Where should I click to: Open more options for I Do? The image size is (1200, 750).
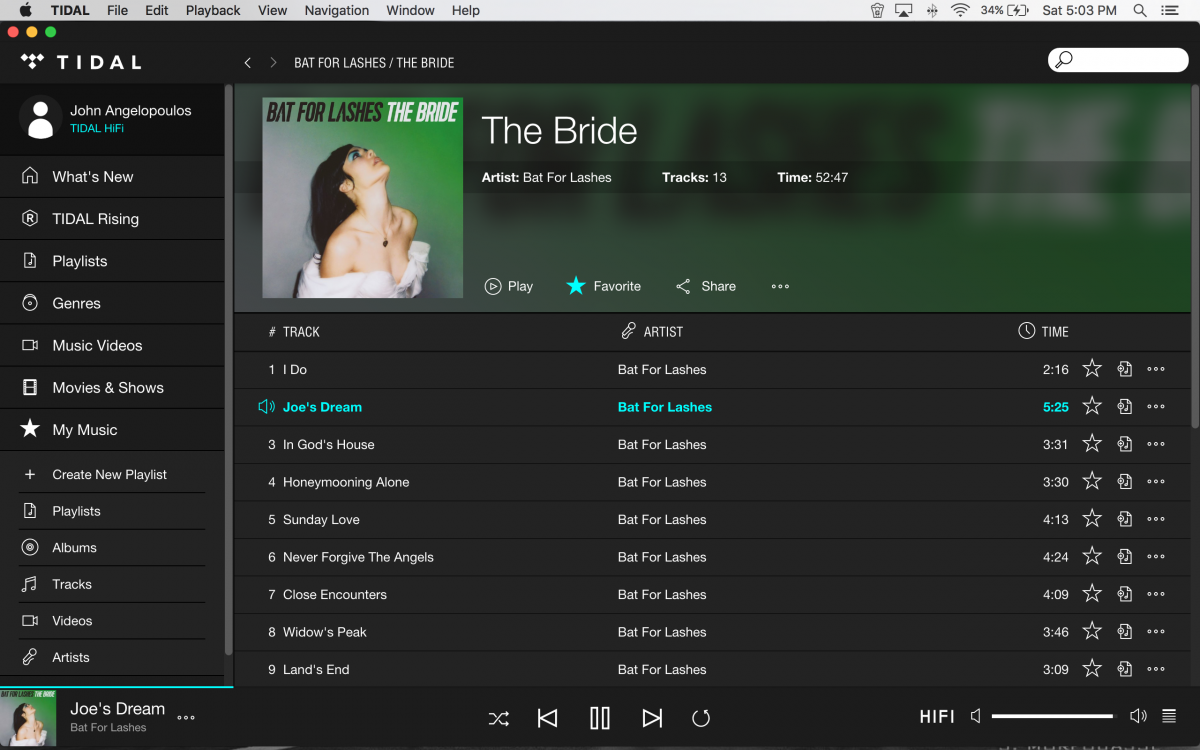point(1156,369)
